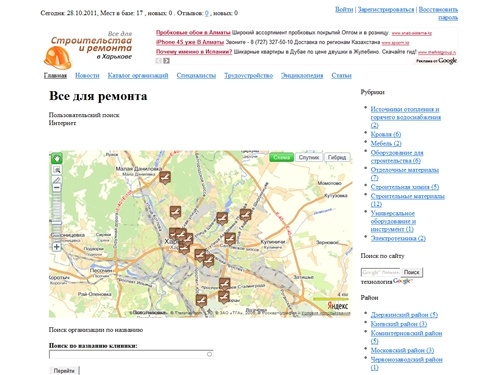Viewport: 500px width, 375px height.
Task: Open rubric Мебель (2)
Action: coord(386,144)
